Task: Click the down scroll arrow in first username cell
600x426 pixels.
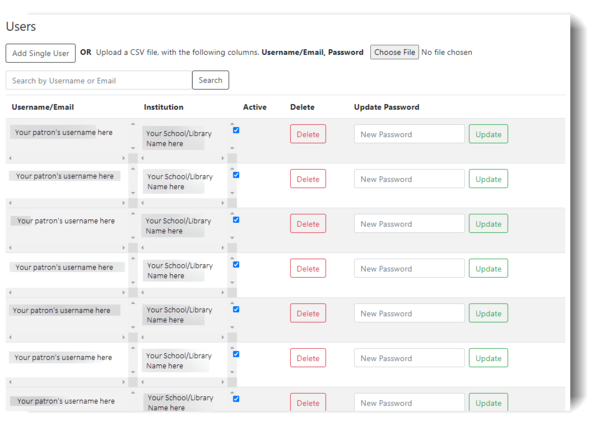Action: (133, 148)
